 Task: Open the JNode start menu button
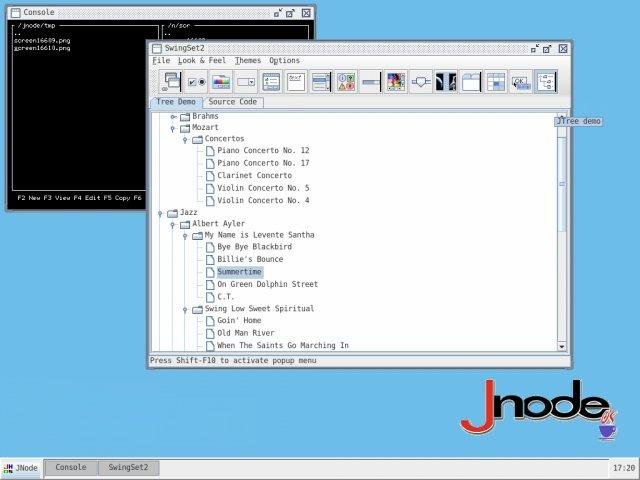pyautogui.click(x=21, y=468)
